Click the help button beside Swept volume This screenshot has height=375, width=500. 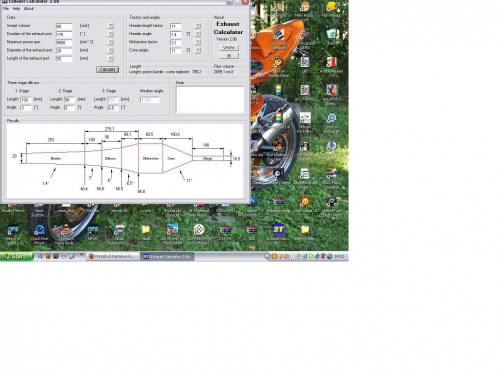(111, 26)
